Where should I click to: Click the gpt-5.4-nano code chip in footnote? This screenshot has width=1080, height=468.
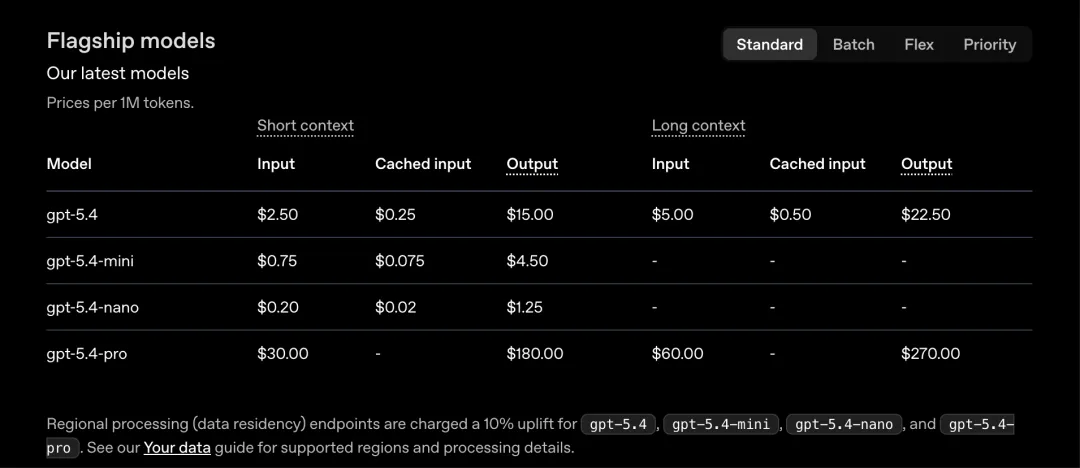(x=844, y=424)
